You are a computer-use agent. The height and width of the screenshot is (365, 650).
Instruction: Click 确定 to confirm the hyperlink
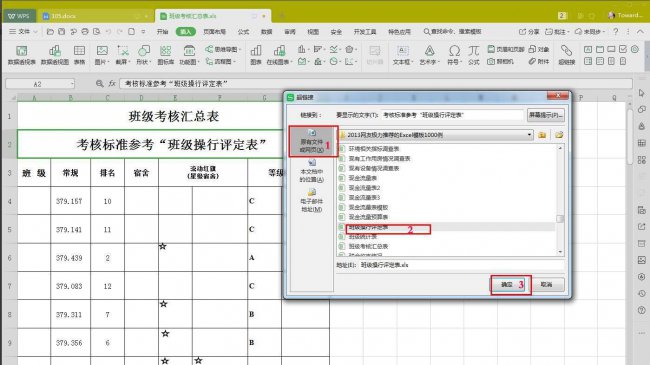pos(507,285)
